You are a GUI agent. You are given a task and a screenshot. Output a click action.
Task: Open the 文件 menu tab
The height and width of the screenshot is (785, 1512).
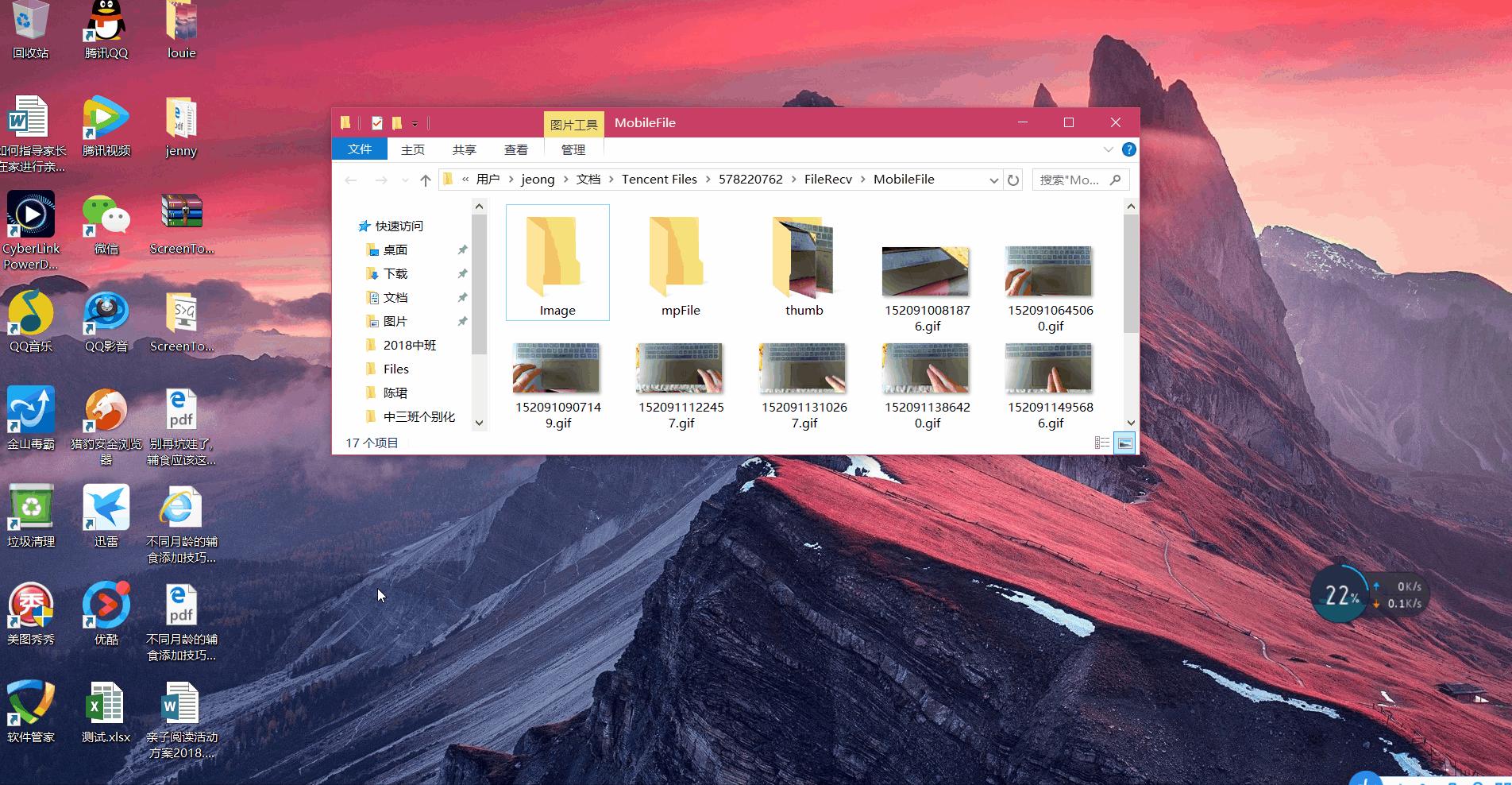click(360, 149)
